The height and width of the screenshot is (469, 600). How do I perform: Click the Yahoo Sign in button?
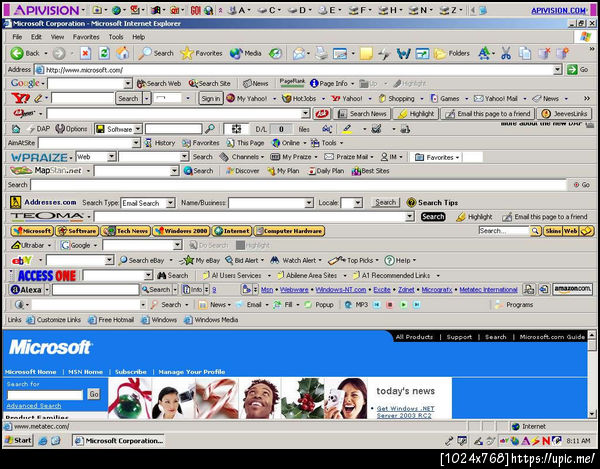(x=210, y=98)
